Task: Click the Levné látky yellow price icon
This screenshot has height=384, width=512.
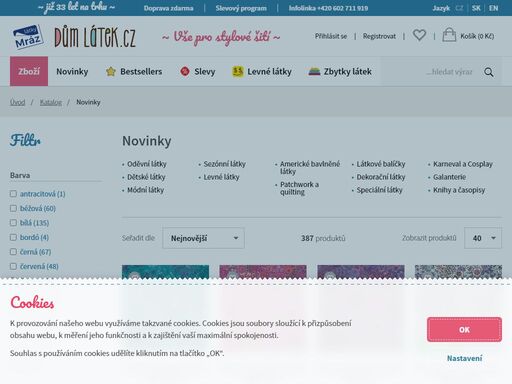Action: pos(238,71)
